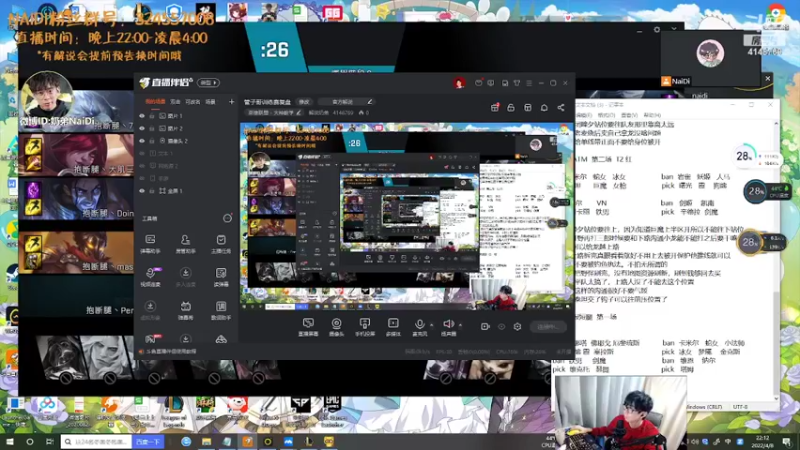Image resolution: width=800 pixels, height=450 pixels.
Task: Expand mode switch beside app logo
Action: click(209, 83)
